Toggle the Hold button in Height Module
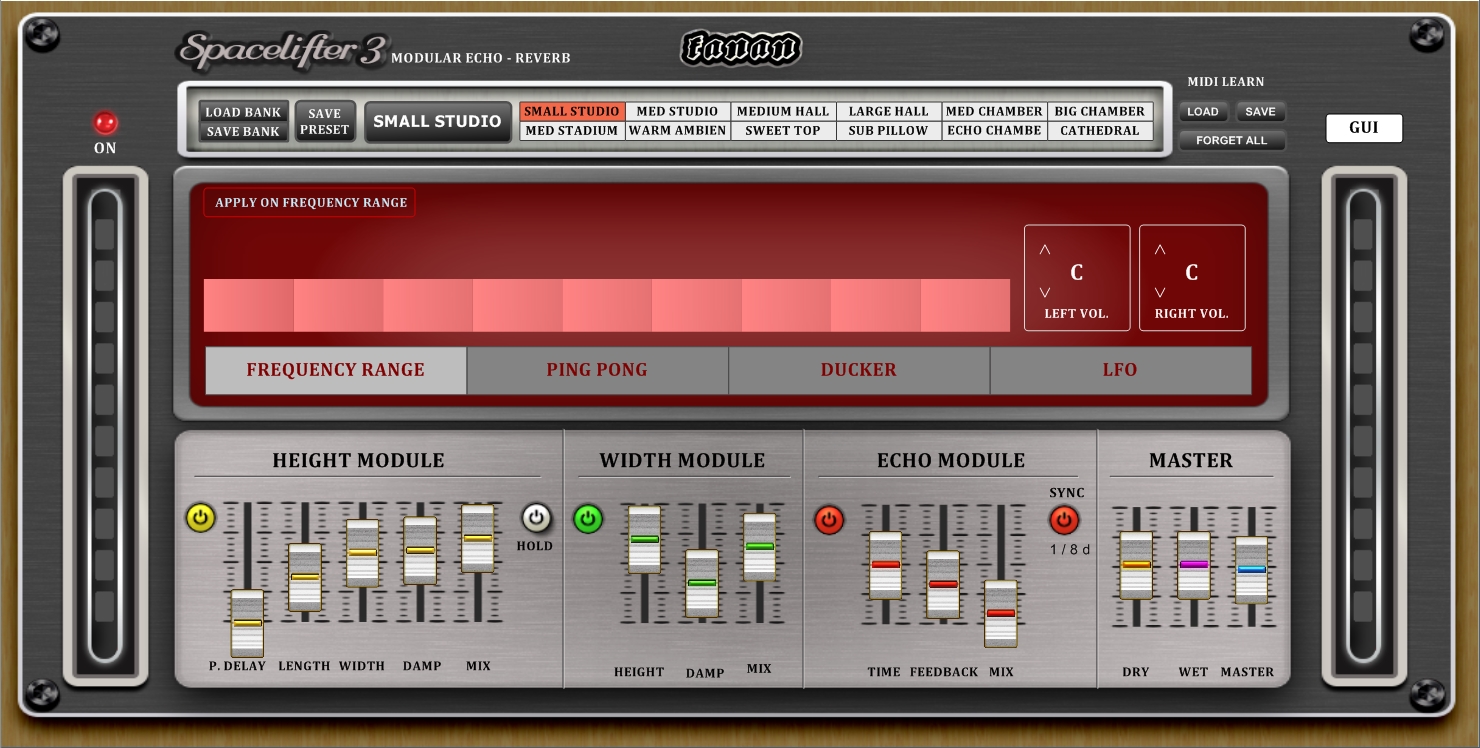Viewport: 1480px width, 748px height. tap(534, 519)
